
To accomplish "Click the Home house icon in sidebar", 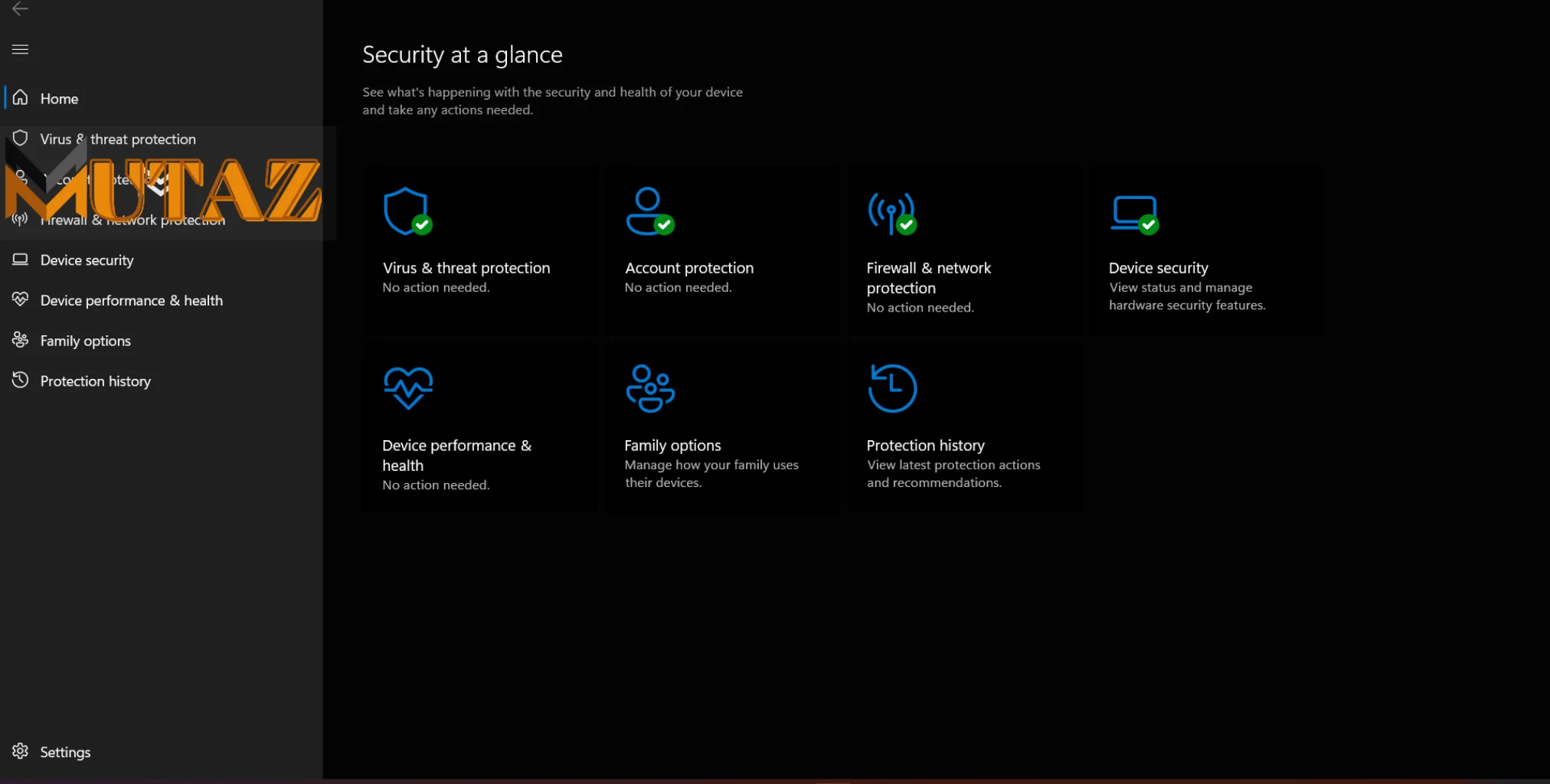I will tap(21, 98).
